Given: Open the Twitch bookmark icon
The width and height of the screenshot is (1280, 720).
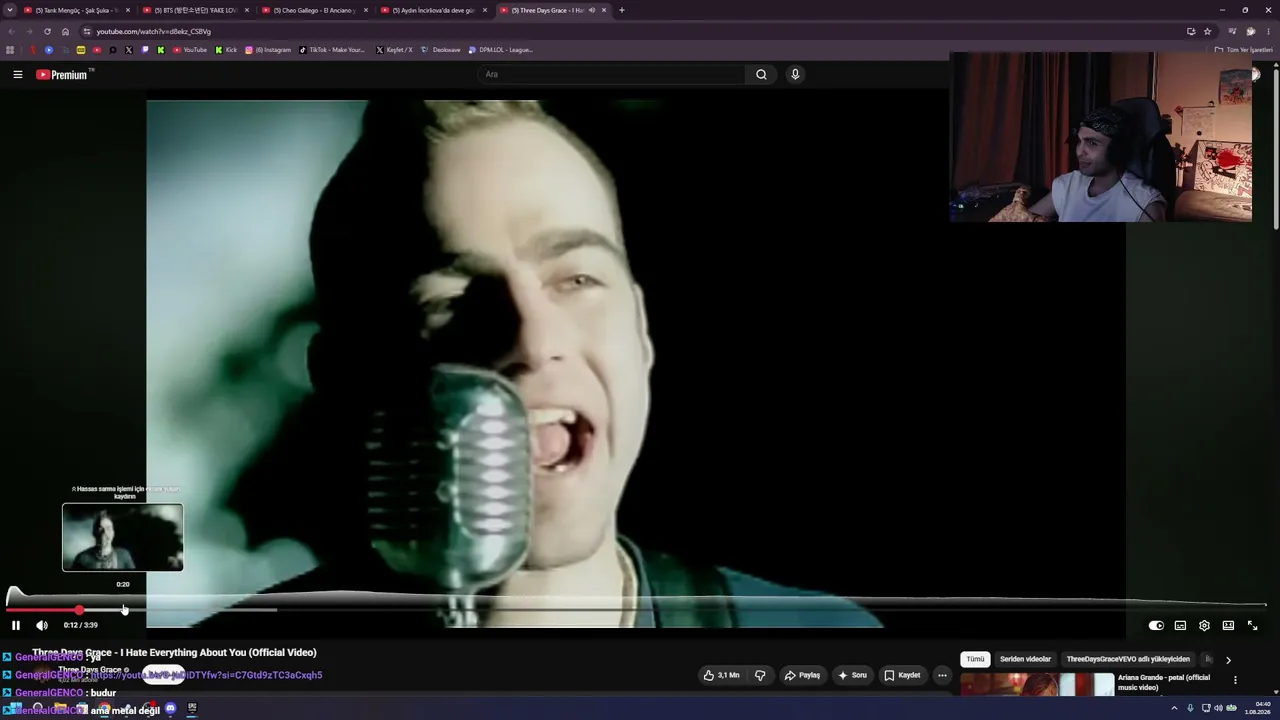Looking at the screenshot, I should [x=145, y=50].
